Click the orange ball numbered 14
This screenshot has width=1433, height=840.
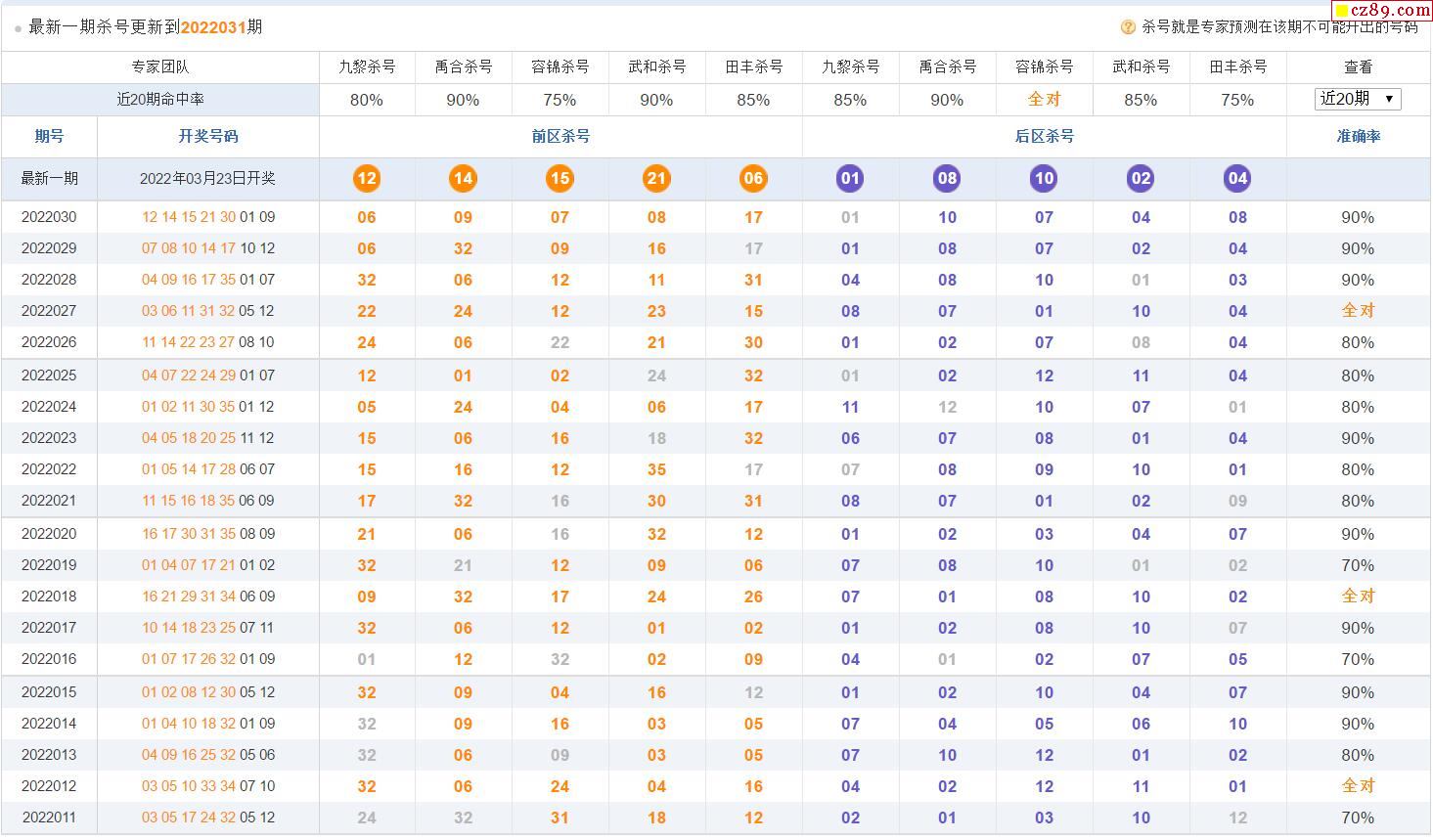(x=463, y=178)
